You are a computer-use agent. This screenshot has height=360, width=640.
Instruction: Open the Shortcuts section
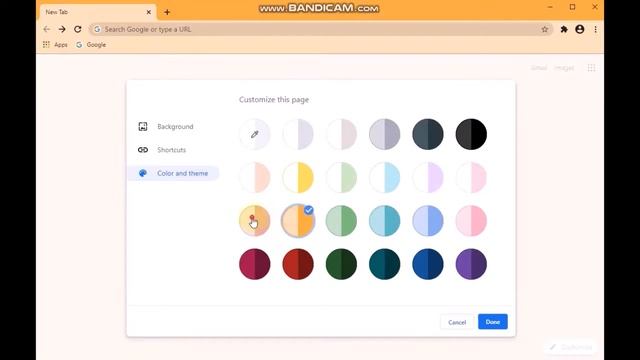click(173, 150)
